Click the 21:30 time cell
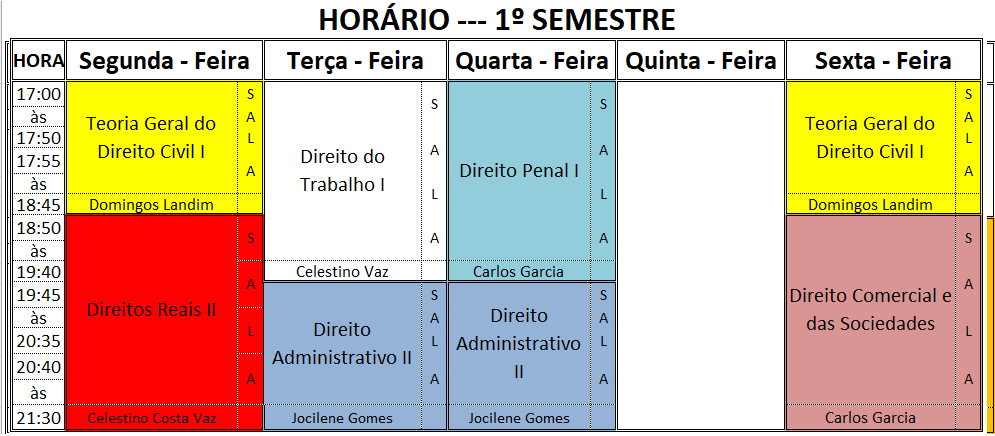Viewport: 995px width, 436px height. pos(38,417)
